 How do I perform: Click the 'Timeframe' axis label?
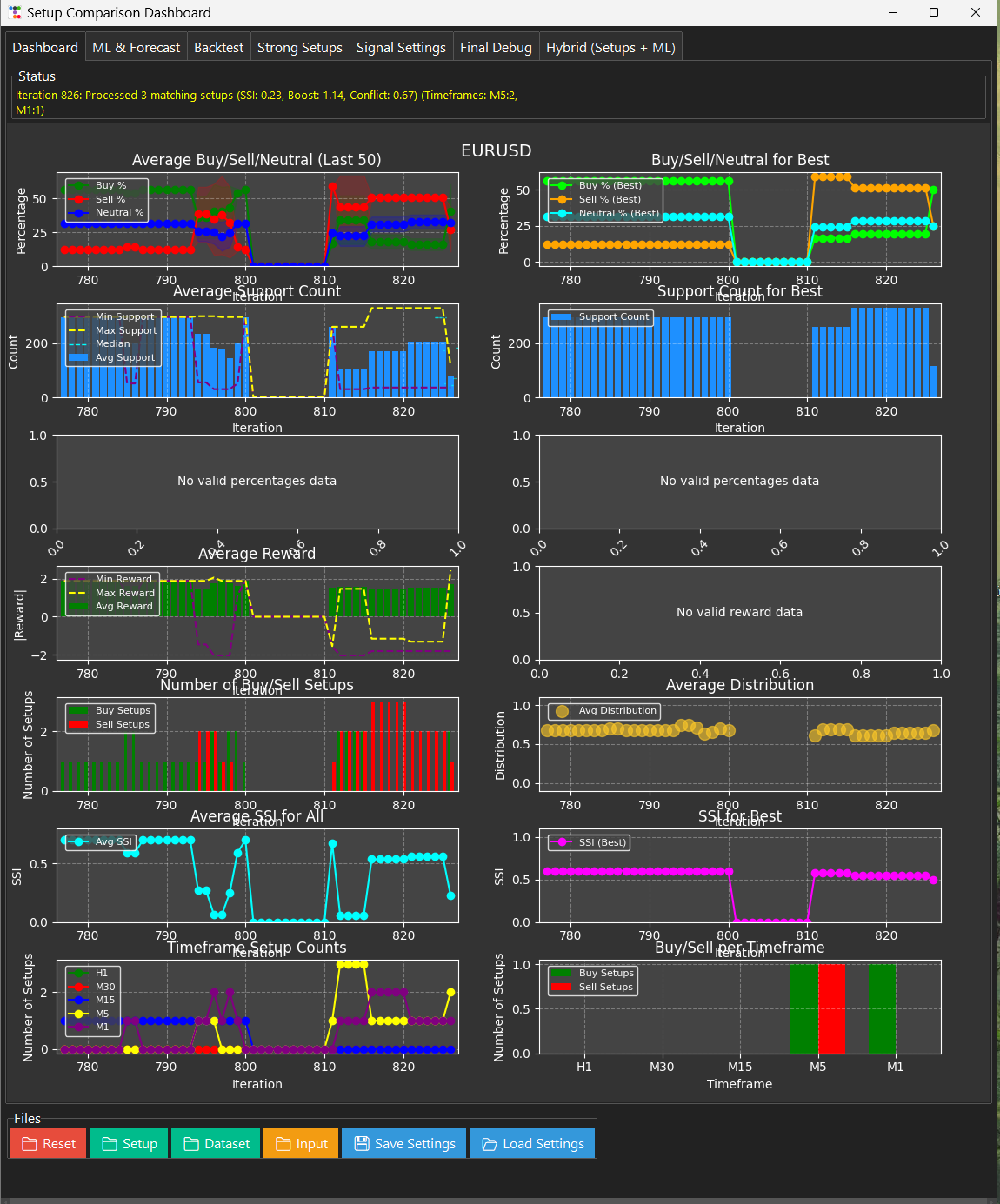[739, 1084]
